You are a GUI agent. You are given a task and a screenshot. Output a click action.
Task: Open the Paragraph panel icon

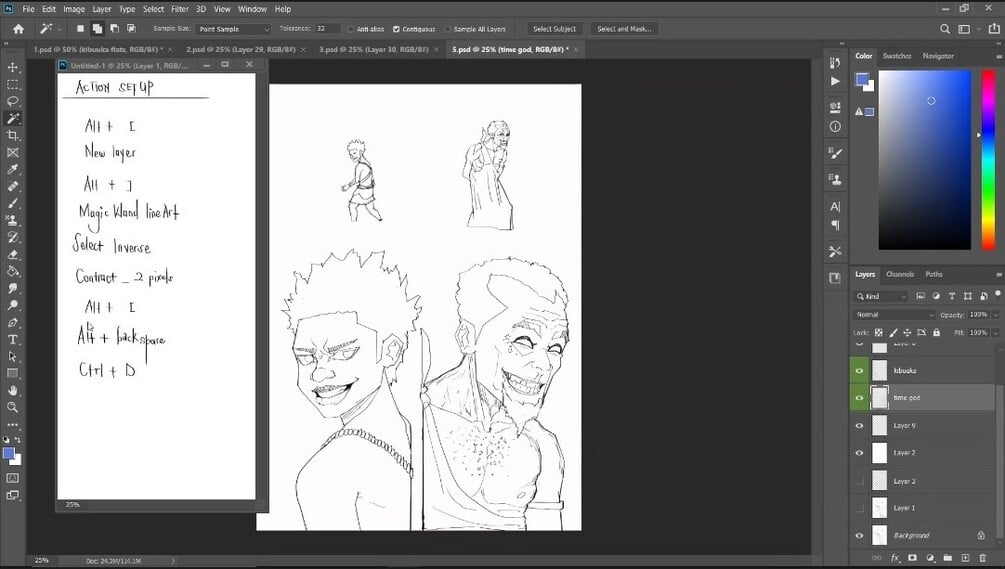pos(835,225)
